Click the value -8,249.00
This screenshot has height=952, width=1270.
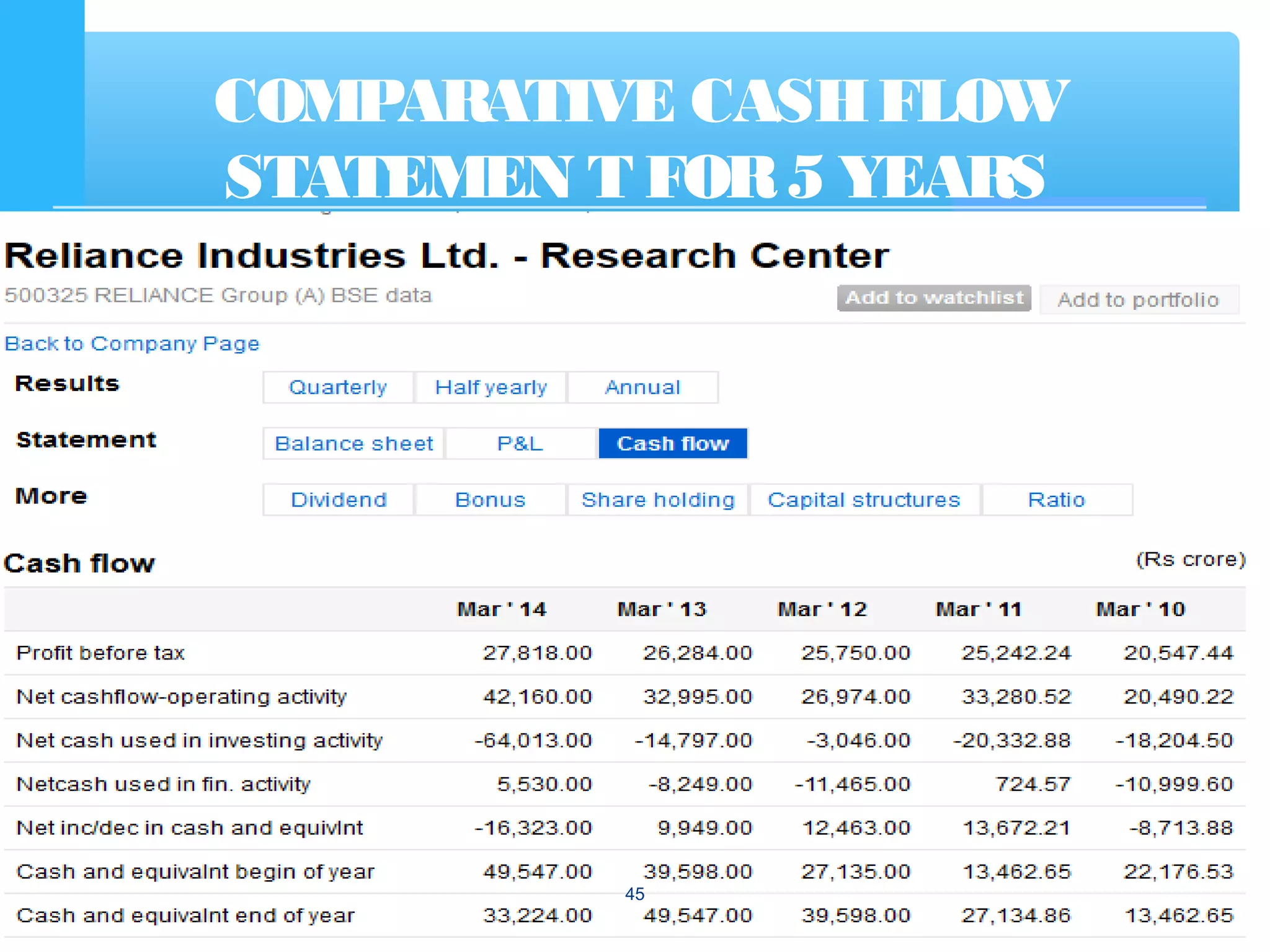click(701, 784)
